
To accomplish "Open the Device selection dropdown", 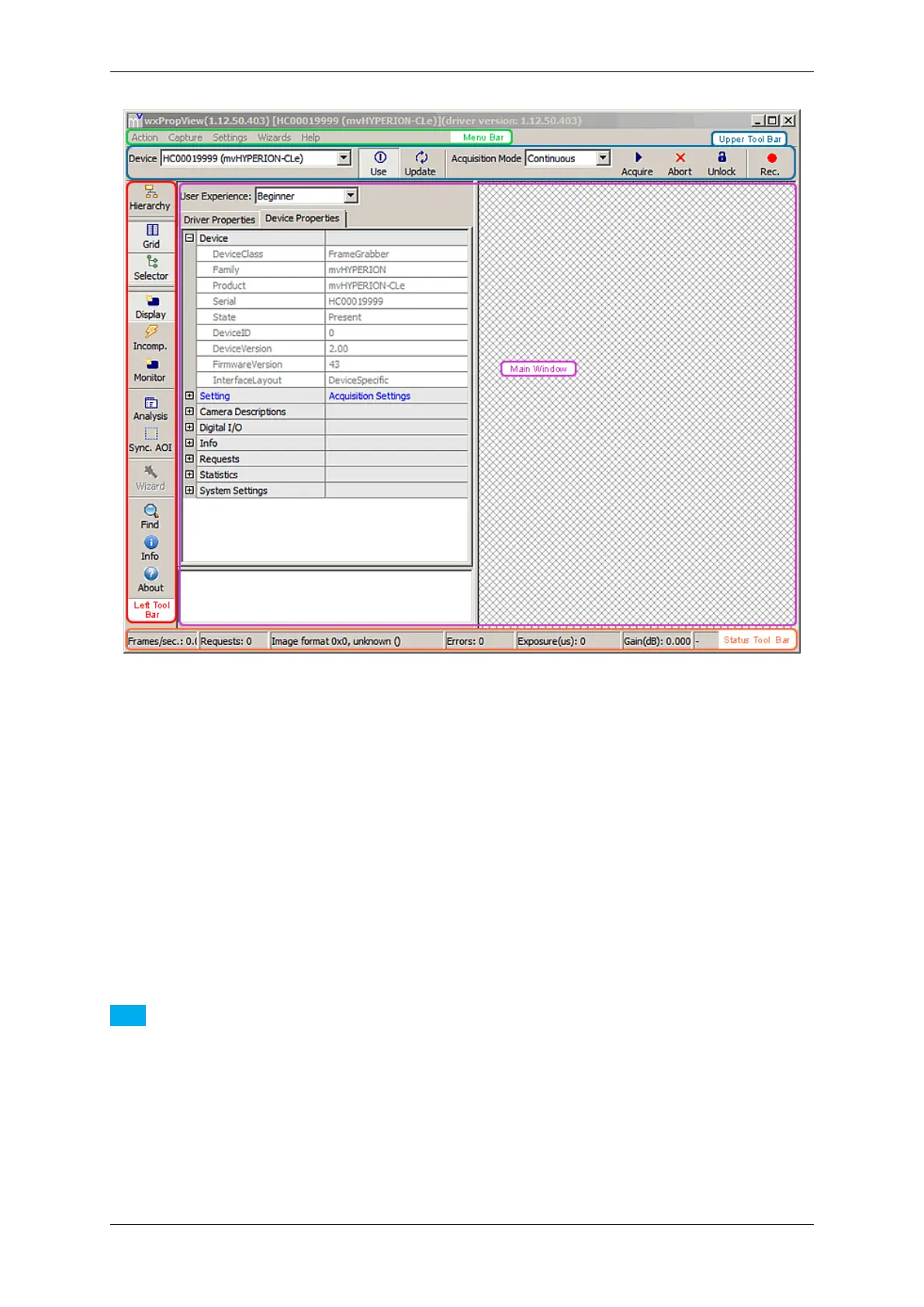I will (344, 158).
